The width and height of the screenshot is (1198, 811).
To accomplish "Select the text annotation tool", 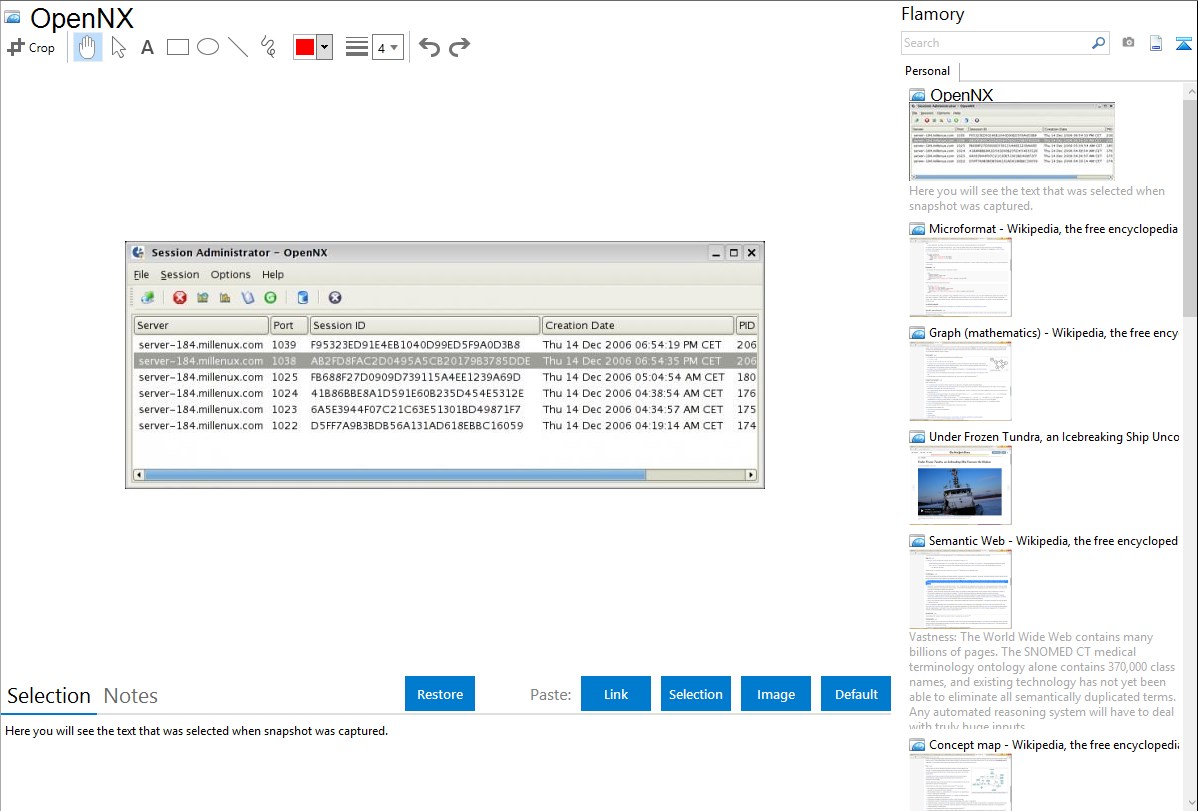I will pyautogui.click(x=147, y=47).
